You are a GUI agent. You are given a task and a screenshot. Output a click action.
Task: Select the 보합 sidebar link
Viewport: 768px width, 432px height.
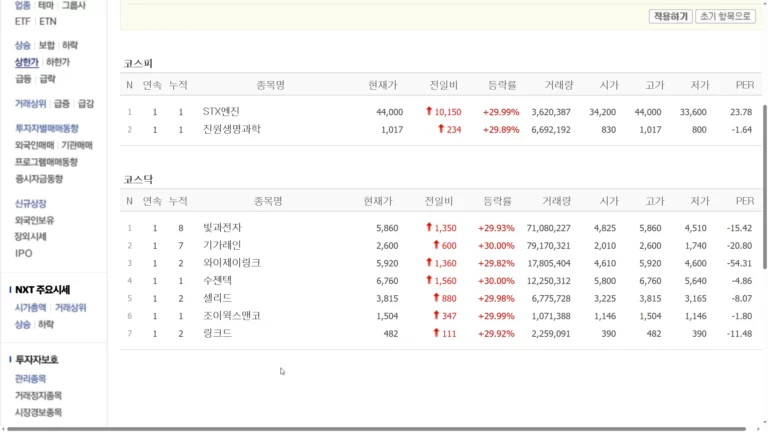pyautogui.click(x=47, y=45)
